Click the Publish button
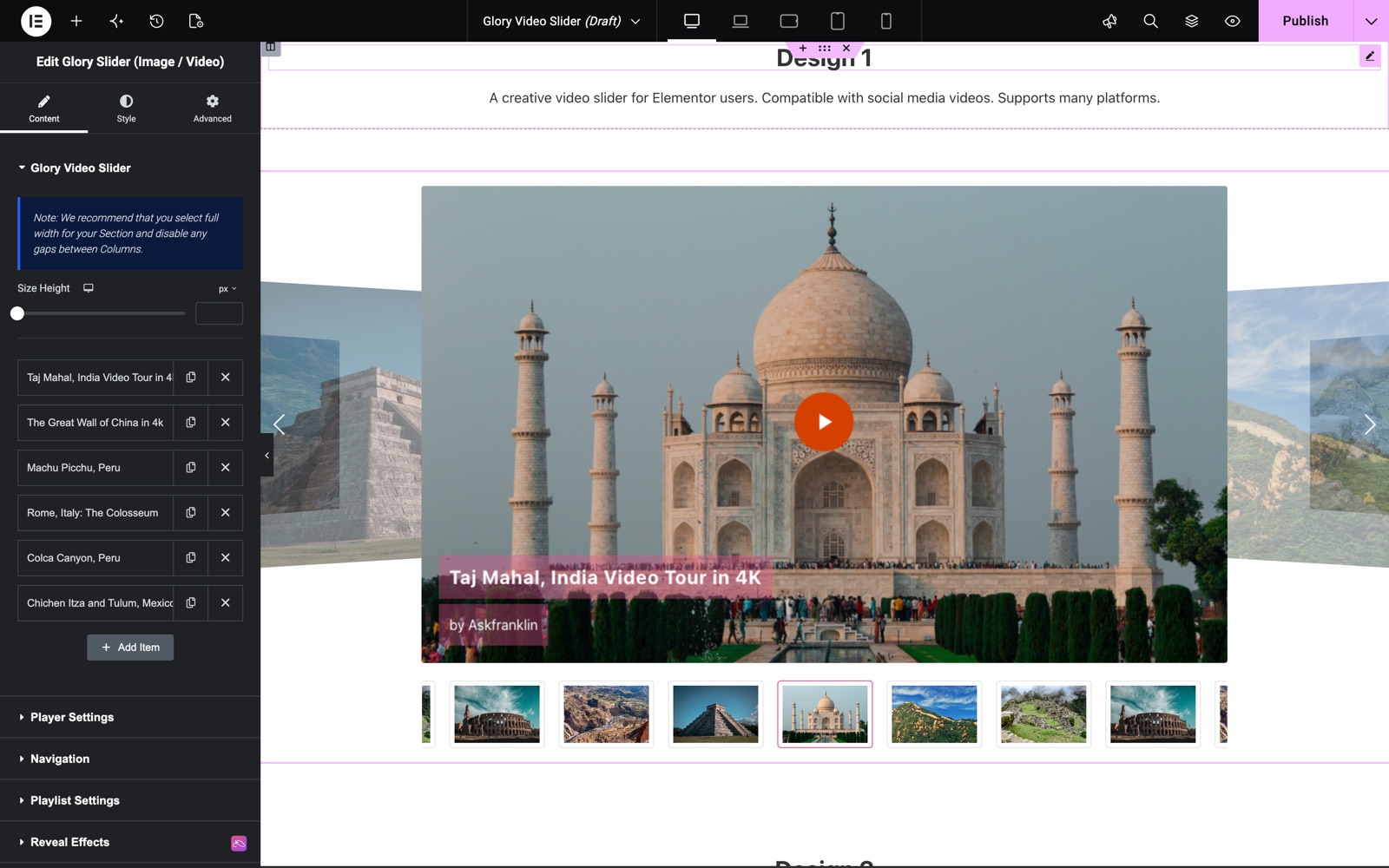Screen dimensions: 1389x868 [1306, 21]
